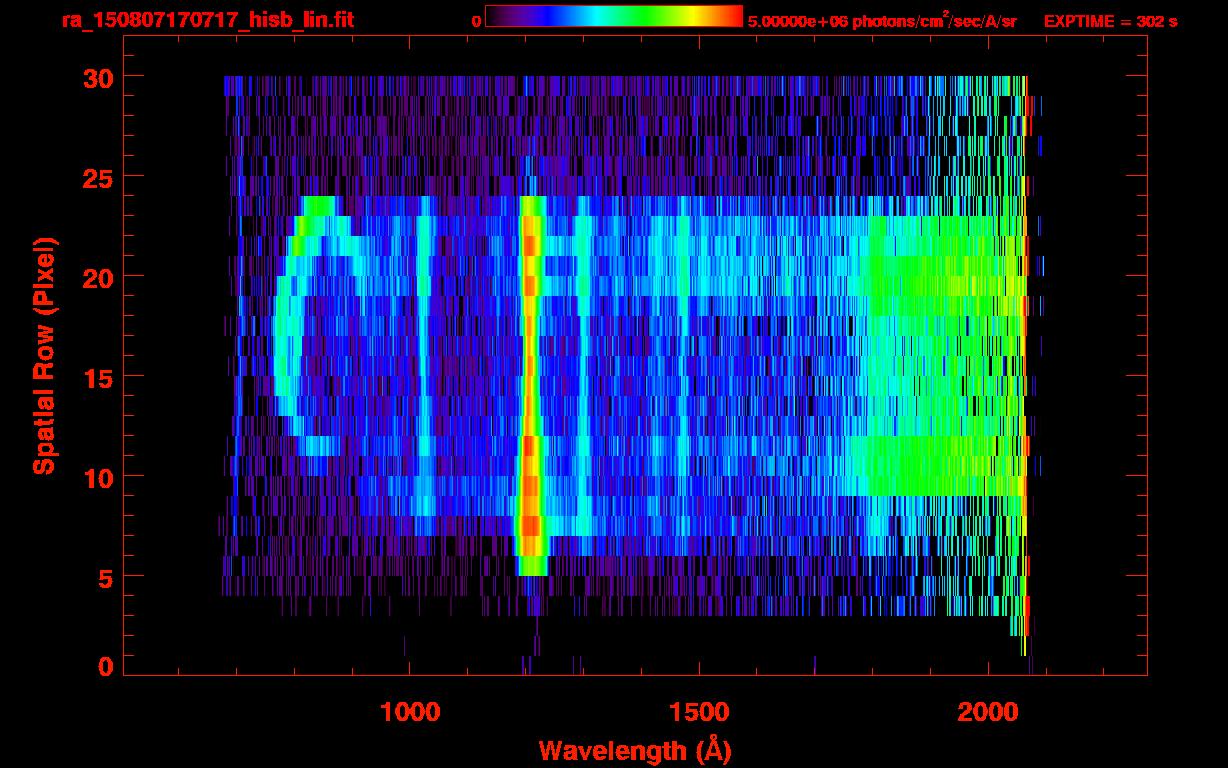The image size is (1228, 768).
Task: Click the colorbar minimum value 0
Action: click(x=477, y=21)
